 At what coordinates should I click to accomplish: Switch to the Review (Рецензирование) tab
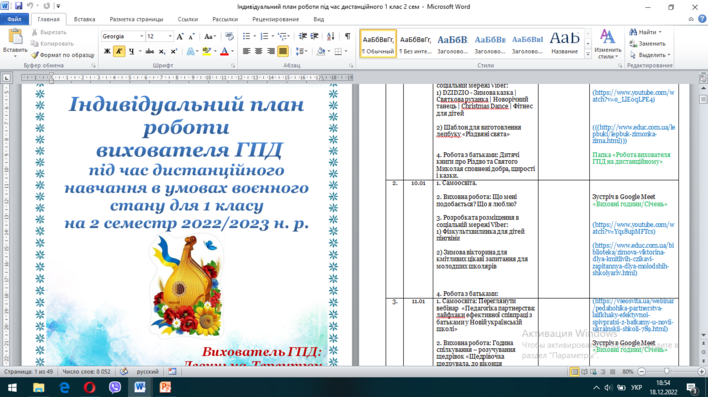coord(275,19)
